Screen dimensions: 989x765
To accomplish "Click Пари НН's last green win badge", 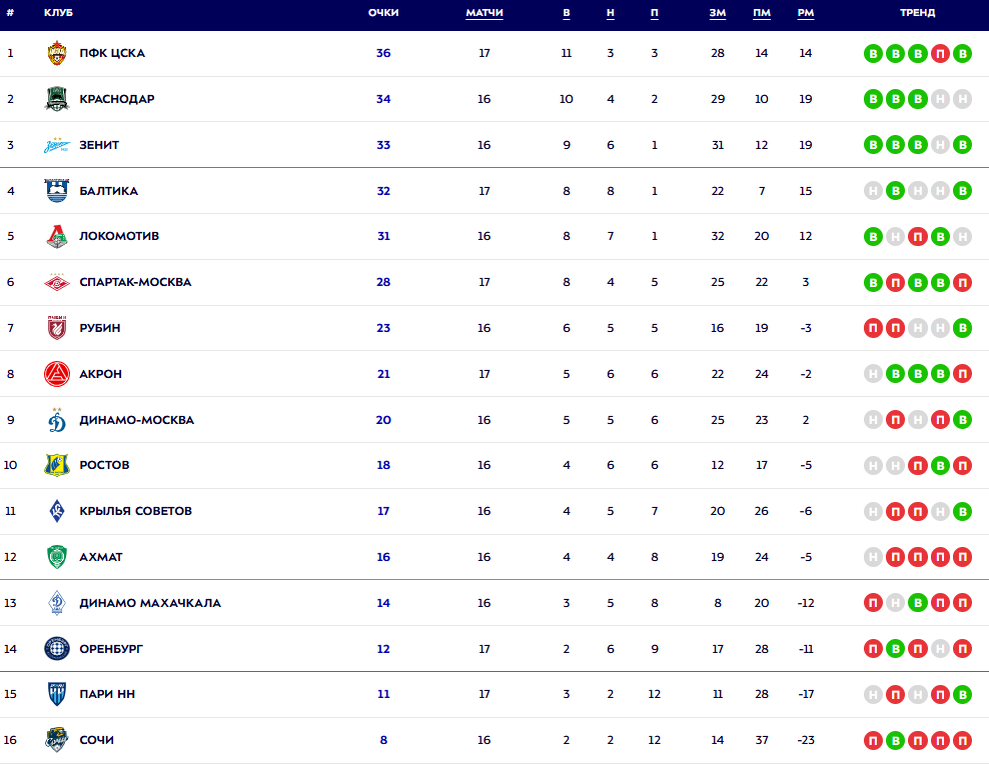I will [x=962, y=695].
